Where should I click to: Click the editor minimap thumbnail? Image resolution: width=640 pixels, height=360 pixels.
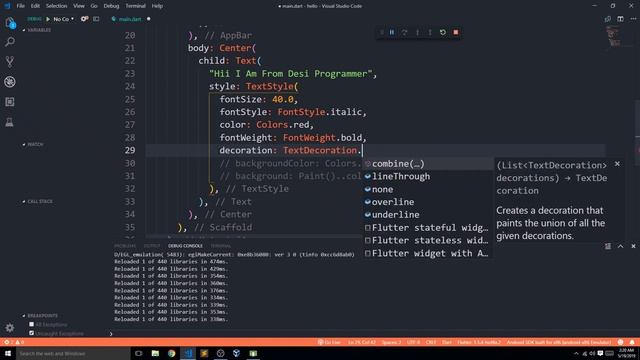click(x=613, y=36)
